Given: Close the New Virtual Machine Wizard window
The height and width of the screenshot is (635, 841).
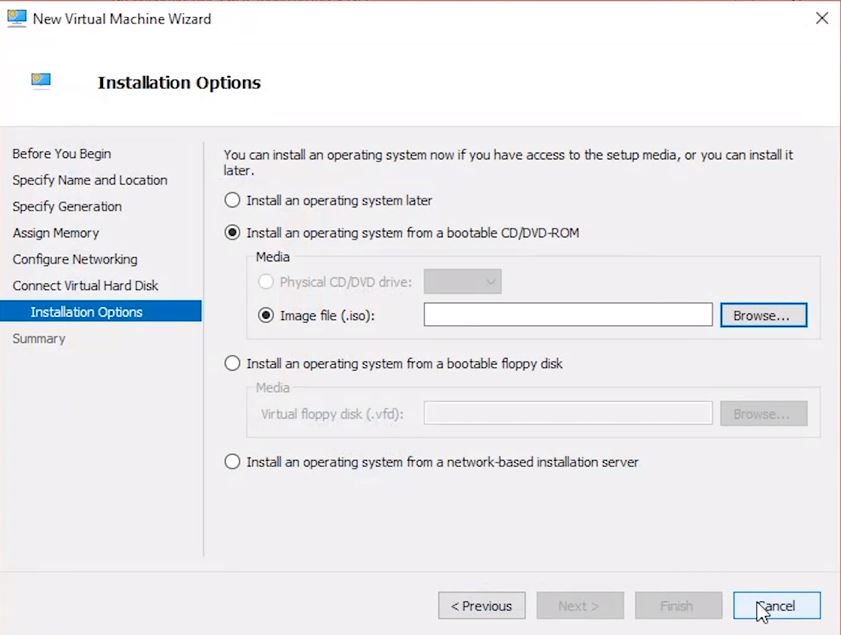Looking at the screenshot, I should click(821, 18).
